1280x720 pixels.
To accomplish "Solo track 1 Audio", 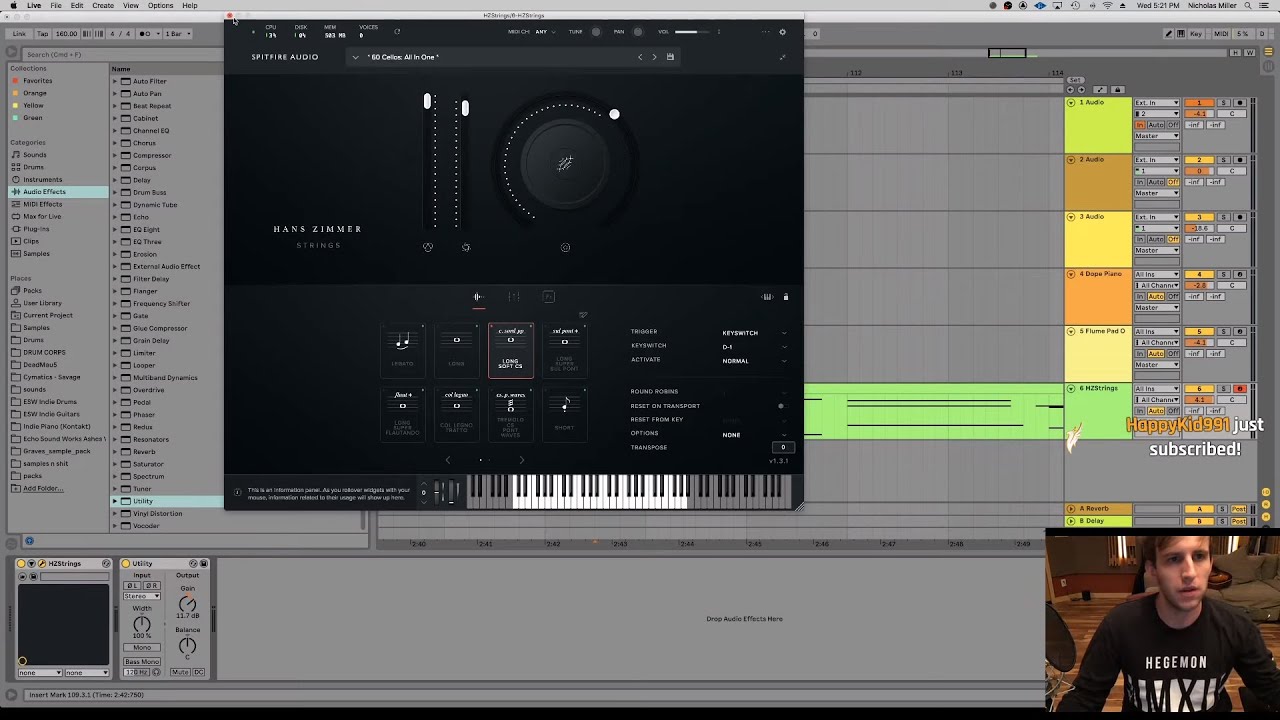I will (1222, 103).
